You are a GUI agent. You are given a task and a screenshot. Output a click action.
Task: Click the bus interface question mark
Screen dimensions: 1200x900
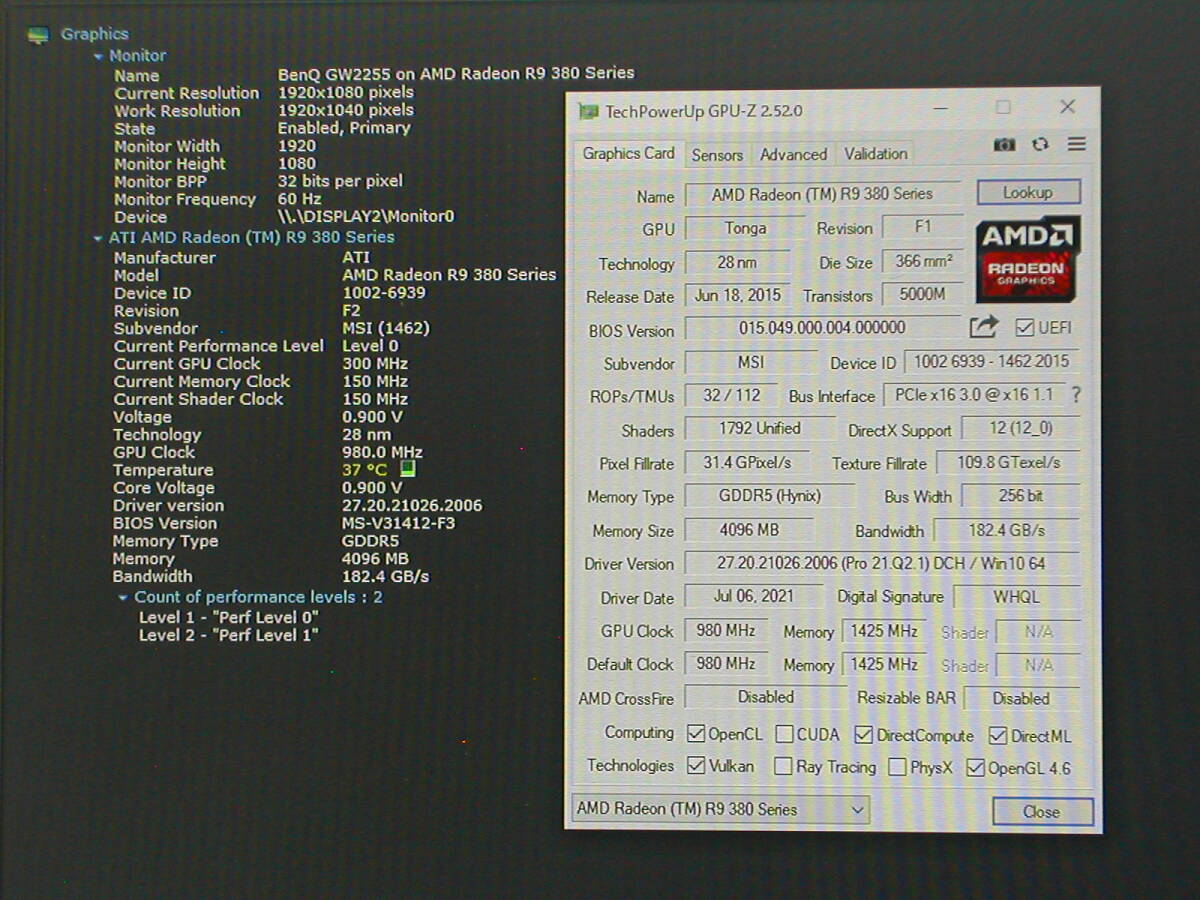1076,395
